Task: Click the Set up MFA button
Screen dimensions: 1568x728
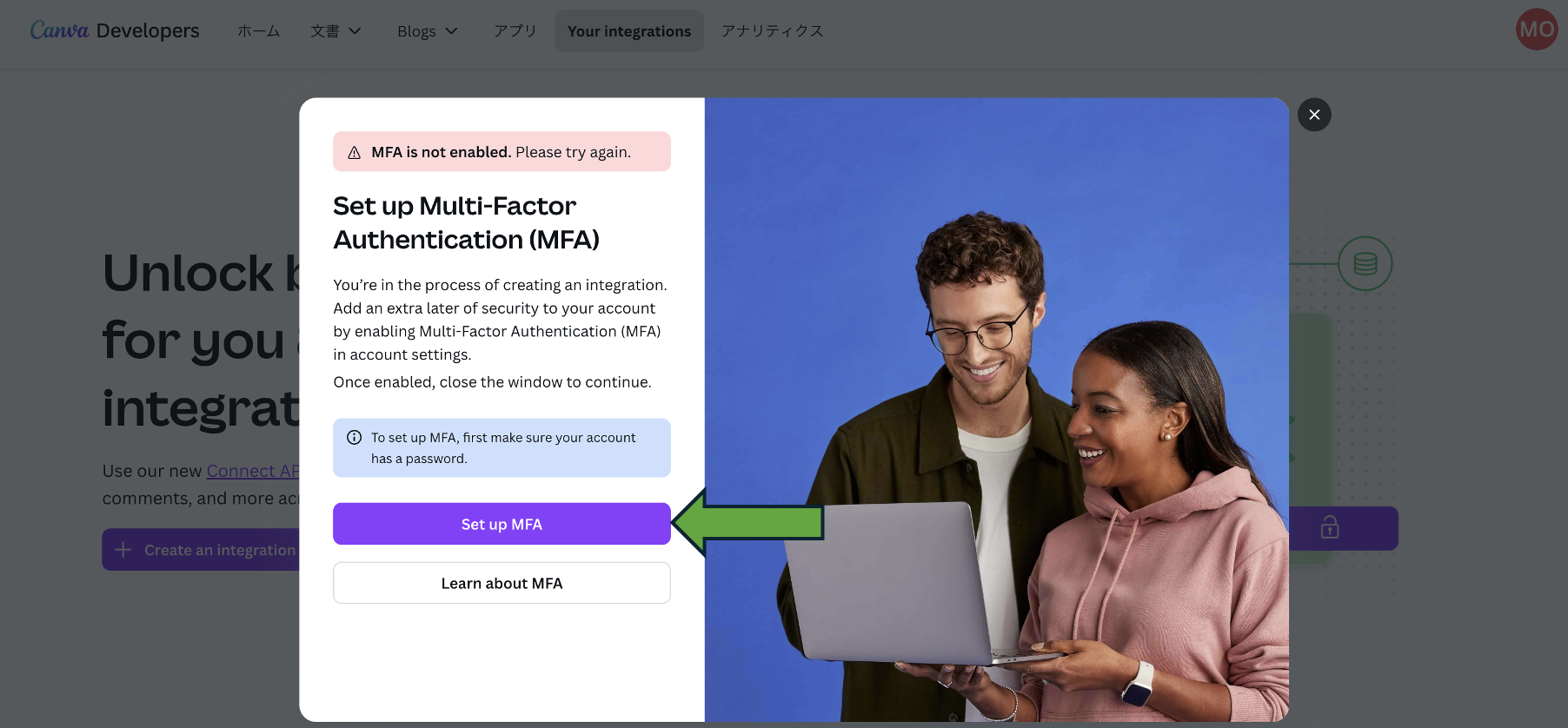Action: click(x=502, y=524)
